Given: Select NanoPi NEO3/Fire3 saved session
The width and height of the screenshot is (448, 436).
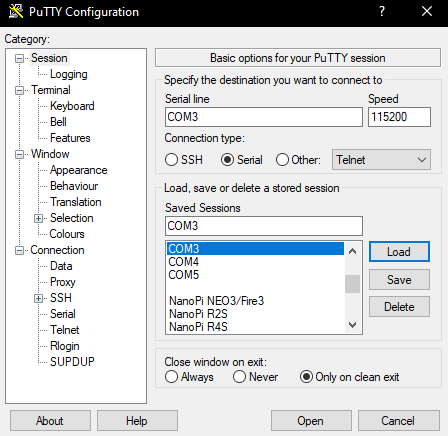Looking at the screenshot, I should point(255,301).
